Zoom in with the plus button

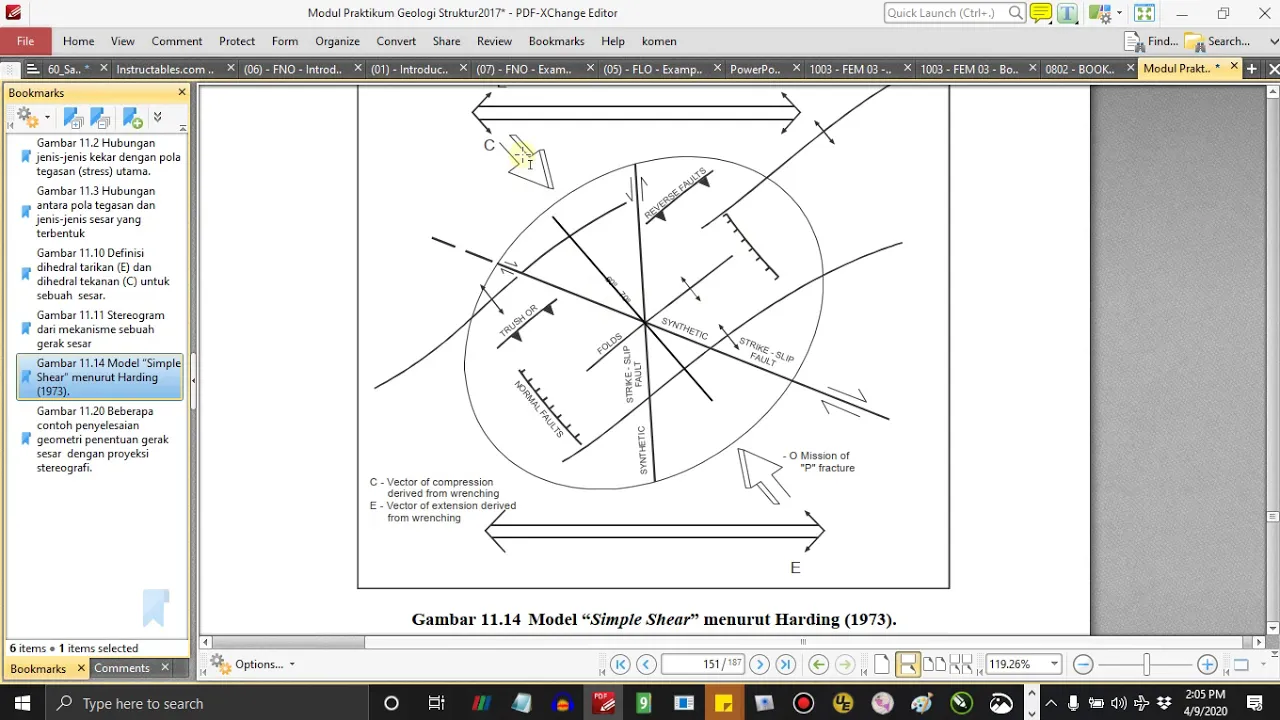click(1207, 664)
